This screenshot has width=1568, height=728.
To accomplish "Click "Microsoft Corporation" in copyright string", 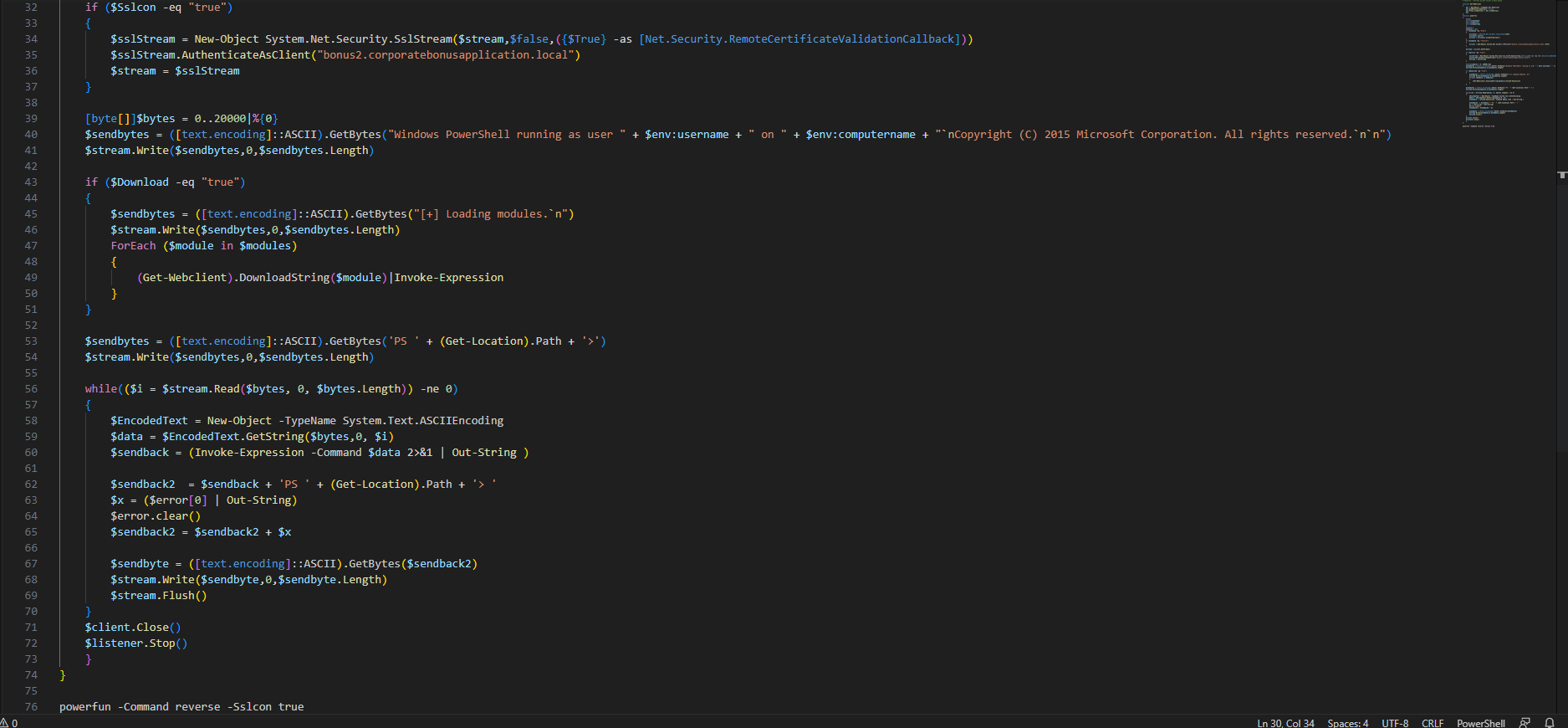I will coord(1143,134).
